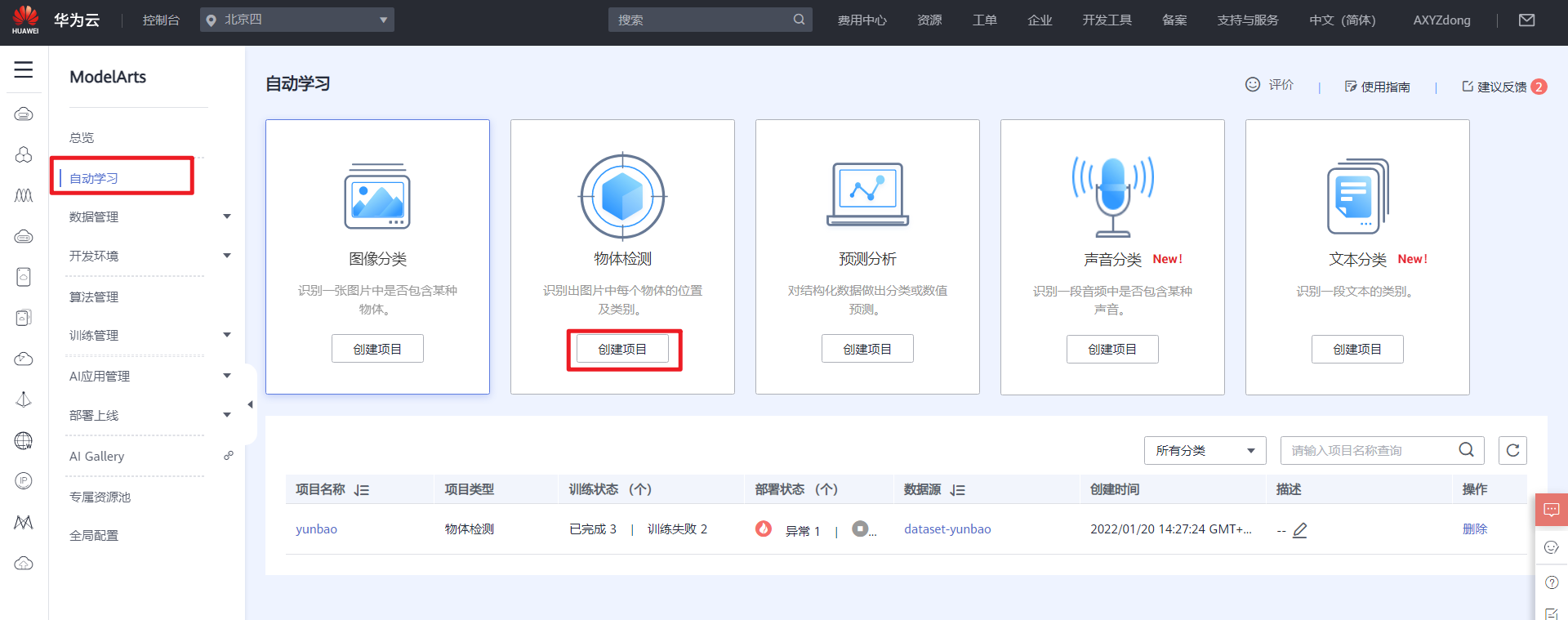Open 专属资源池 in the sidebar
The image size is (1568, 620).
100,497
